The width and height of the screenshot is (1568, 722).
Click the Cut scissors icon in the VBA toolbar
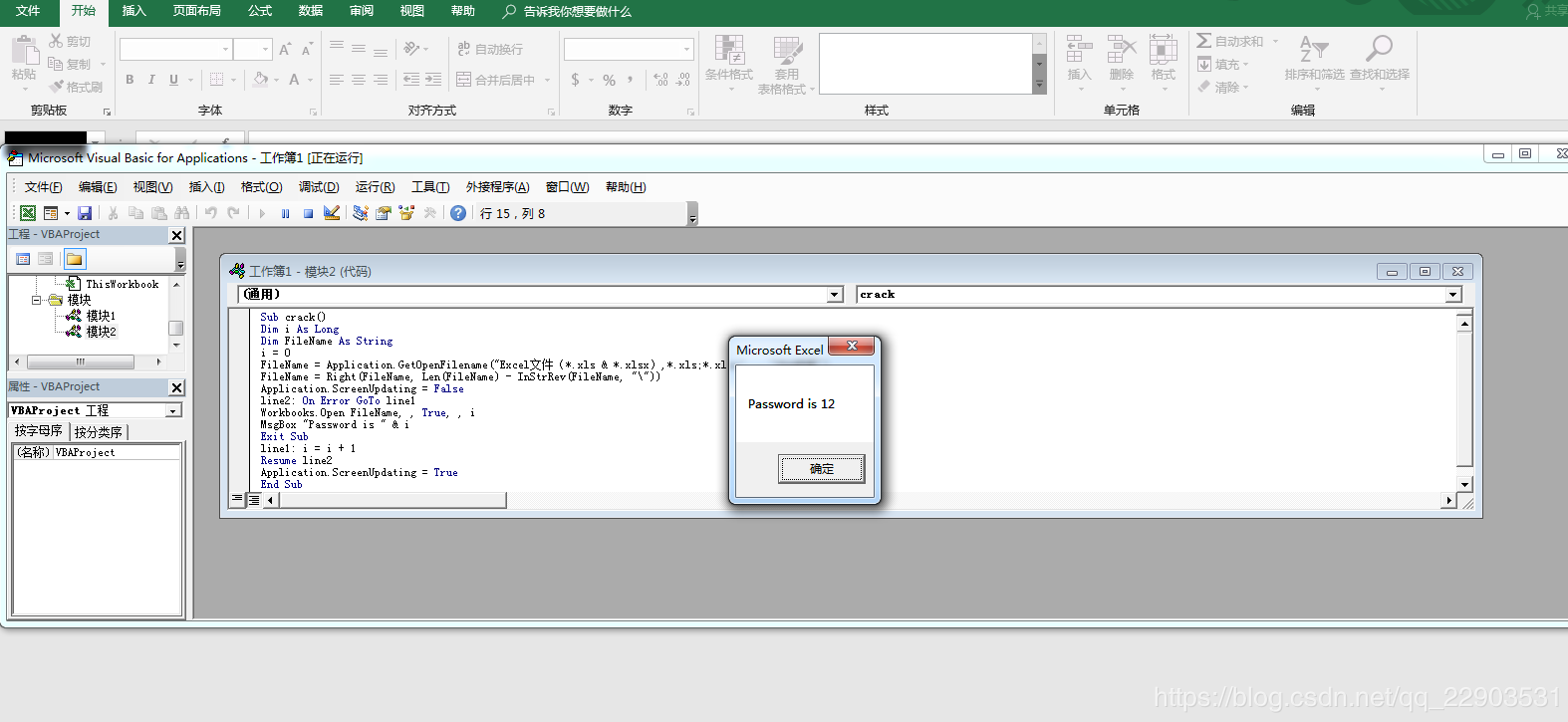click(x=114, y=213)
